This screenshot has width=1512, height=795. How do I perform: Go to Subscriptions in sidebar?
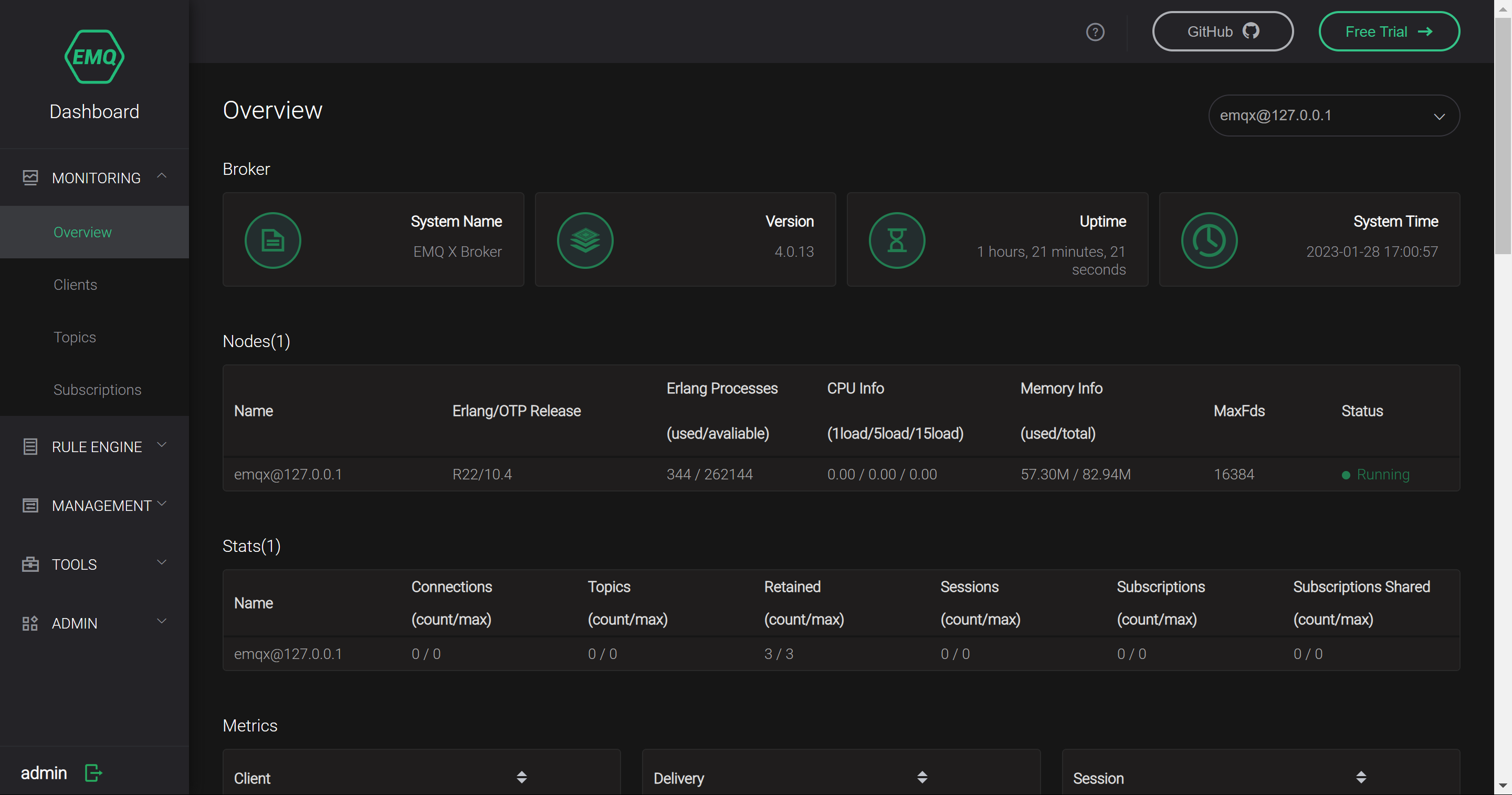[x=98, y=390]
